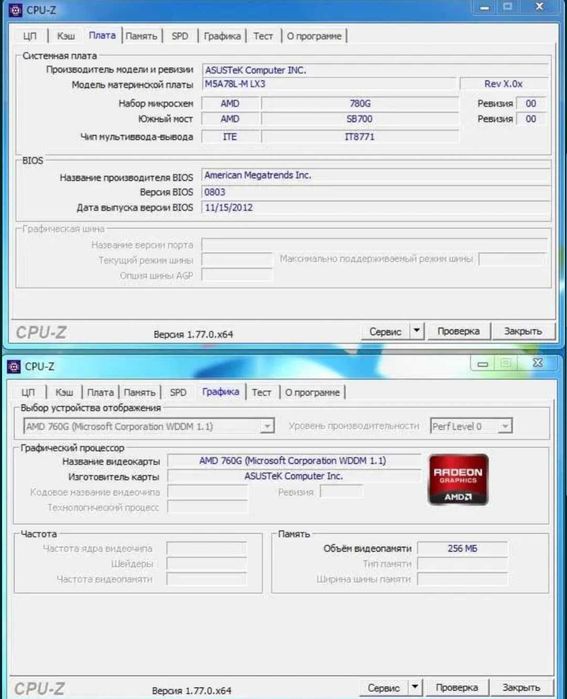Click the Rev X.0x revision field
The height and width of the screenshot is (699, 567).
point(504,84)
